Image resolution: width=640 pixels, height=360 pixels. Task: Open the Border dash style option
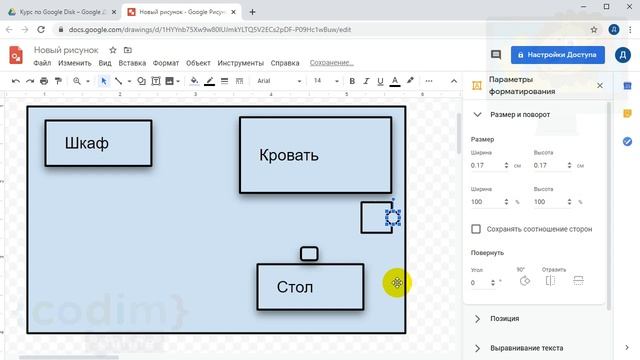point(240,81)
